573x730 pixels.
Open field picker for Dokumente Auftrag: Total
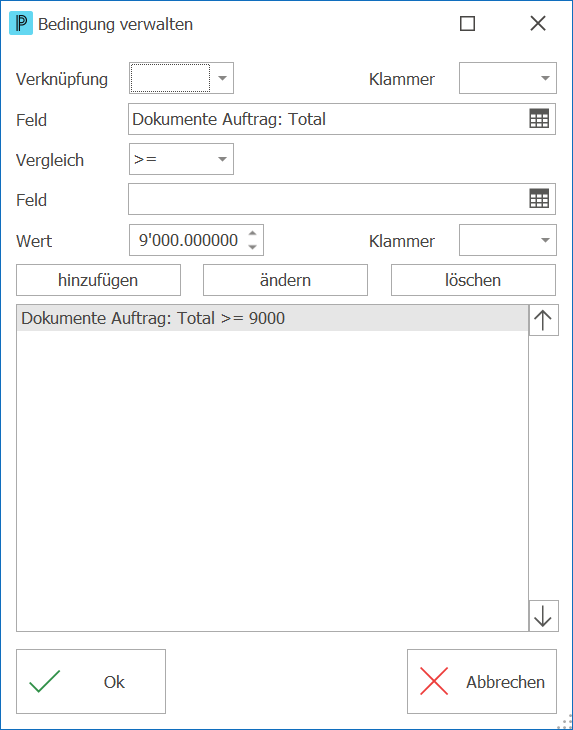(x=539, y=119)
